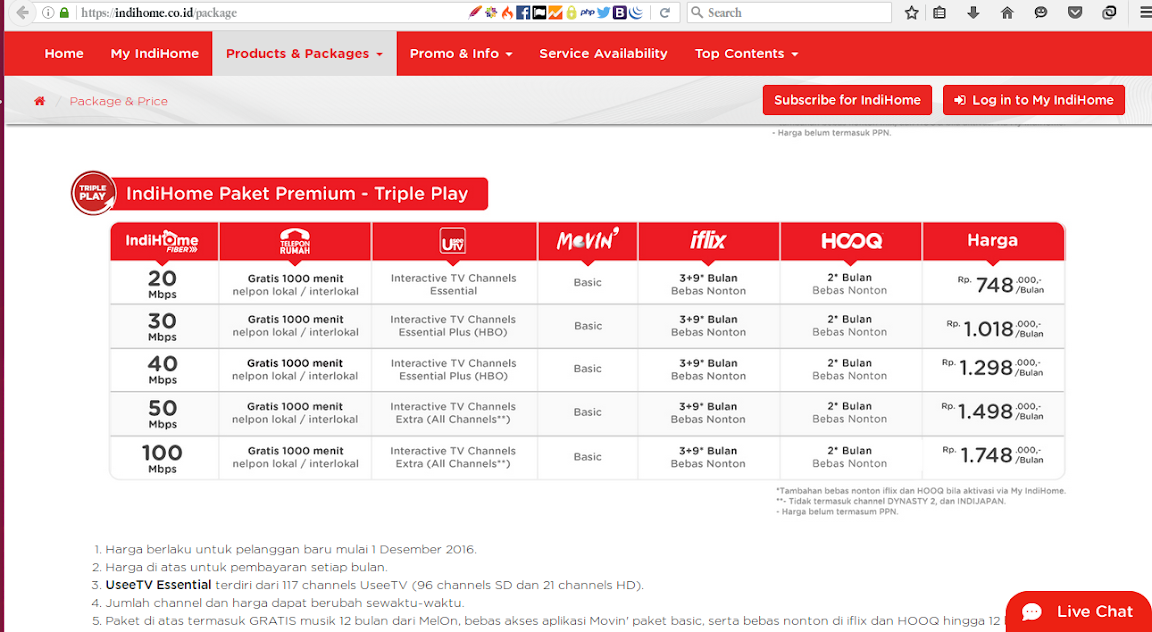The height and width of the screenshot is (632, 1152).
Task: Select the Twitter bird icon in the address bar
Action: (x=603, y=12)
